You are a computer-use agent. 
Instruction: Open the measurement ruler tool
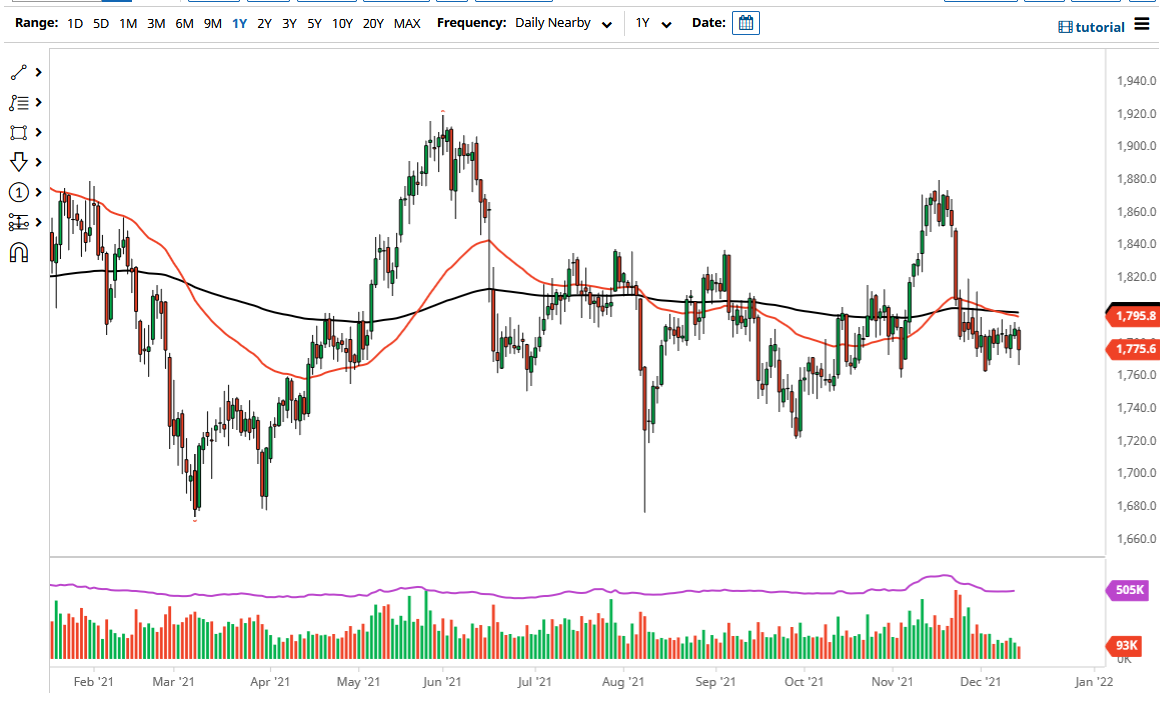(19, 222)
